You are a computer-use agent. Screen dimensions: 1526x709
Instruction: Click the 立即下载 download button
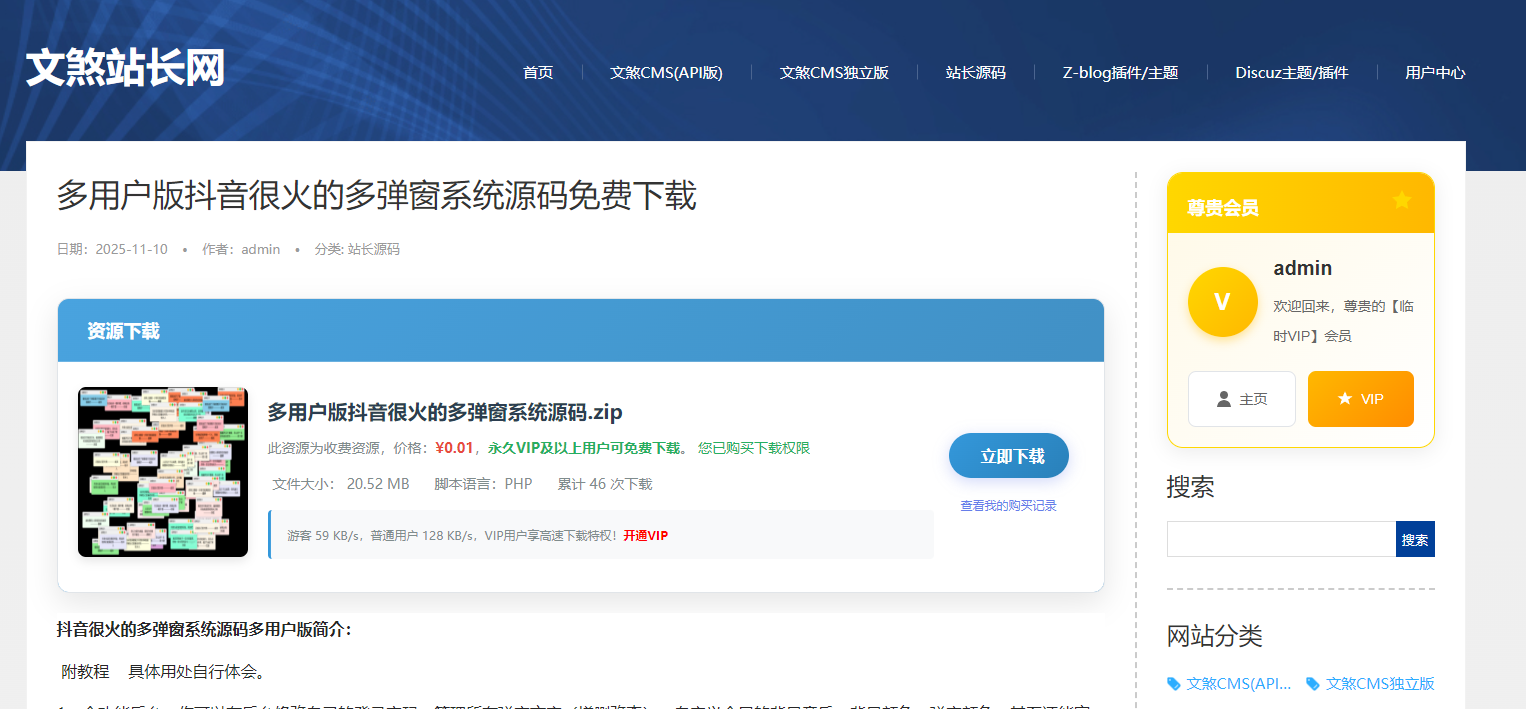(1008, 455)
